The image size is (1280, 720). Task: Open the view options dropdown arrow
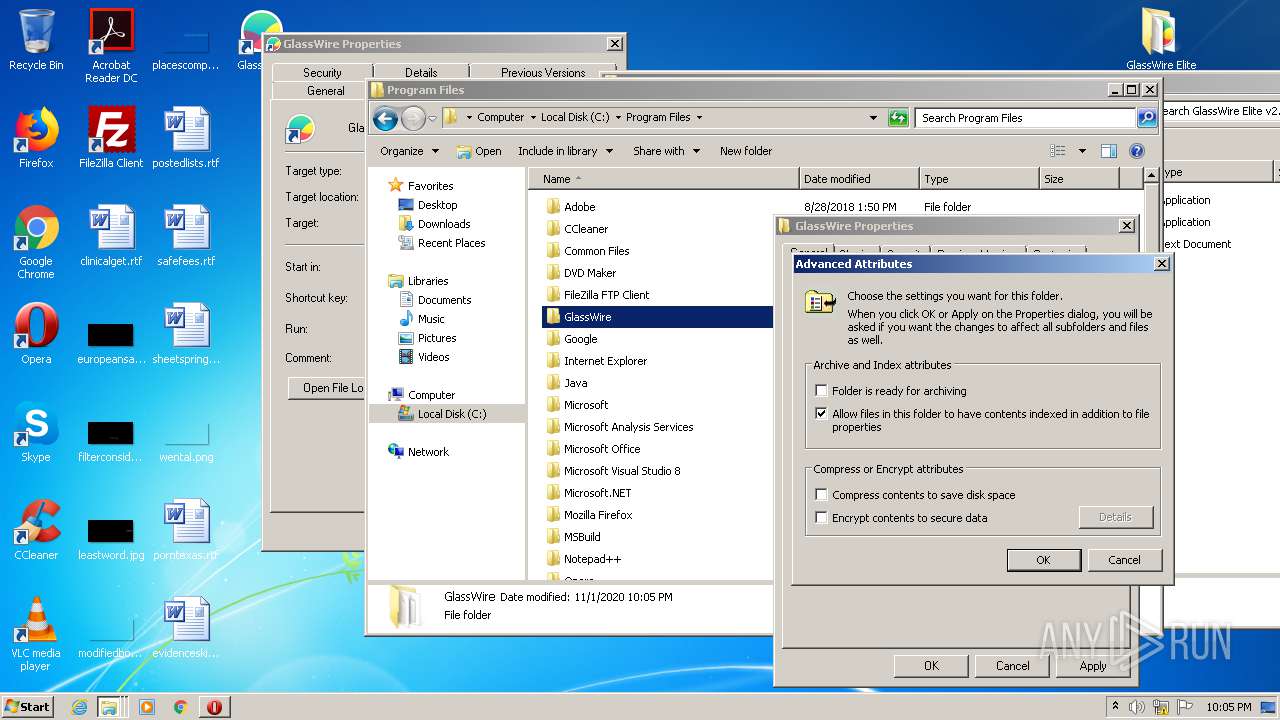click(x=1082, y=151)
